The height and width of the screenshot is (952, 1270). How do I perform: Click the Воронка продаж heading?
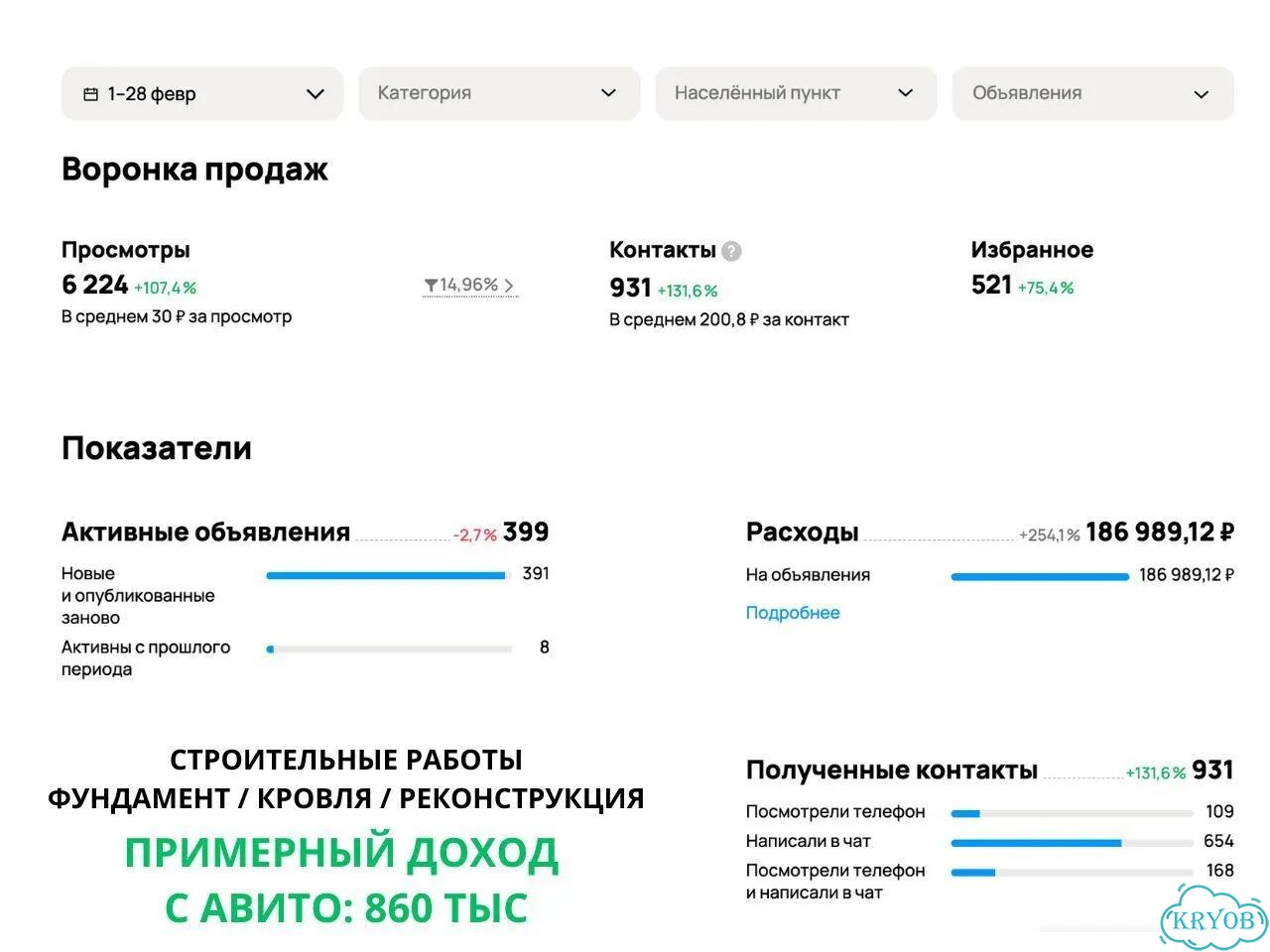194,170
